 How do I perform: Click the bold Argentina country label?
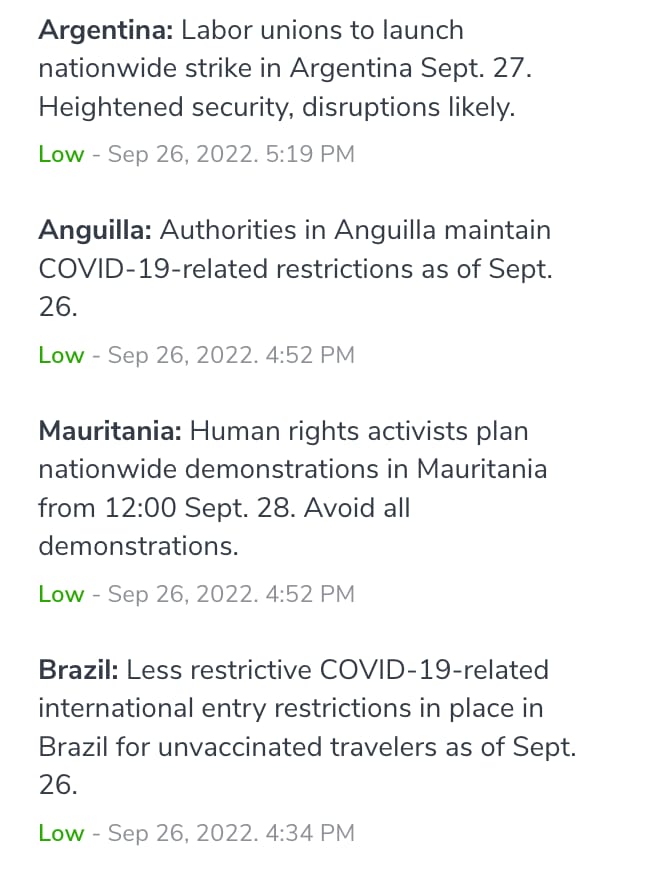click(x=106, y=30)
